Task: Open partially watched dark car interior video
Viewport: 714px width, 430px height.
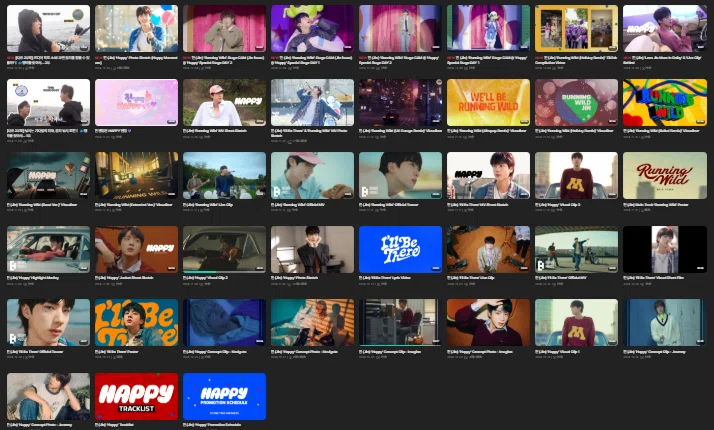Action: 224,250
